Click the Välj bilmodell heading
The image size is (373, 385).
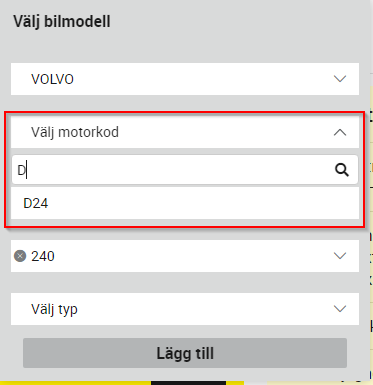pos(62,22)
